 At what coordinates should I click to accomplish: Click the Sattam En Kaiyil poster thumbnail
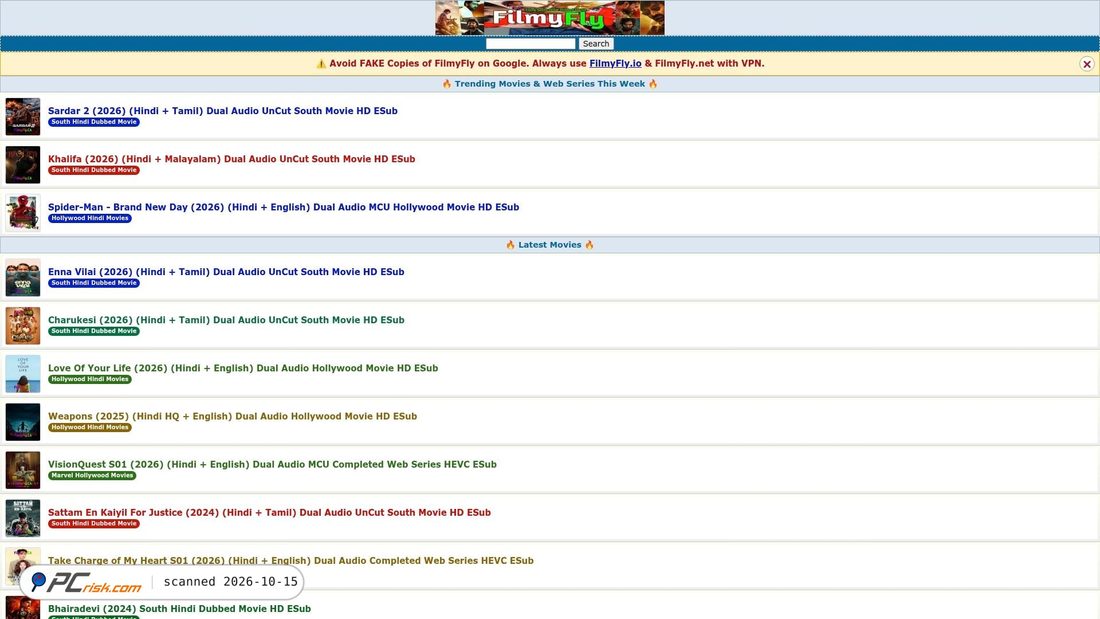tap(23, 518)
